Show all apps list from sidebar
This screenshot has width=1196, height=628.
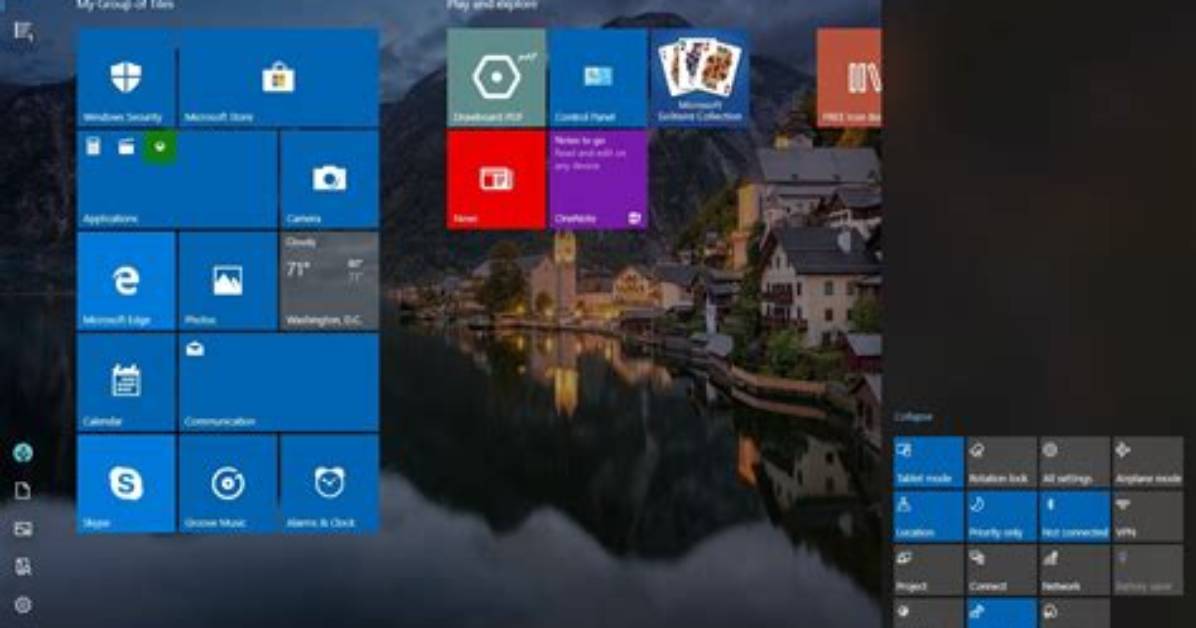(23, 31)
